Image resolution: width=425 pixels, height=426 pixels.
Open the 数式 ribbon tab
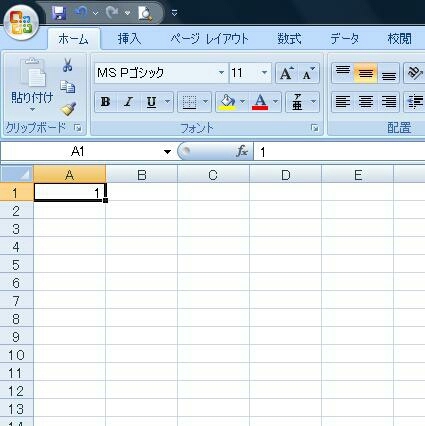tap(289, 39)
